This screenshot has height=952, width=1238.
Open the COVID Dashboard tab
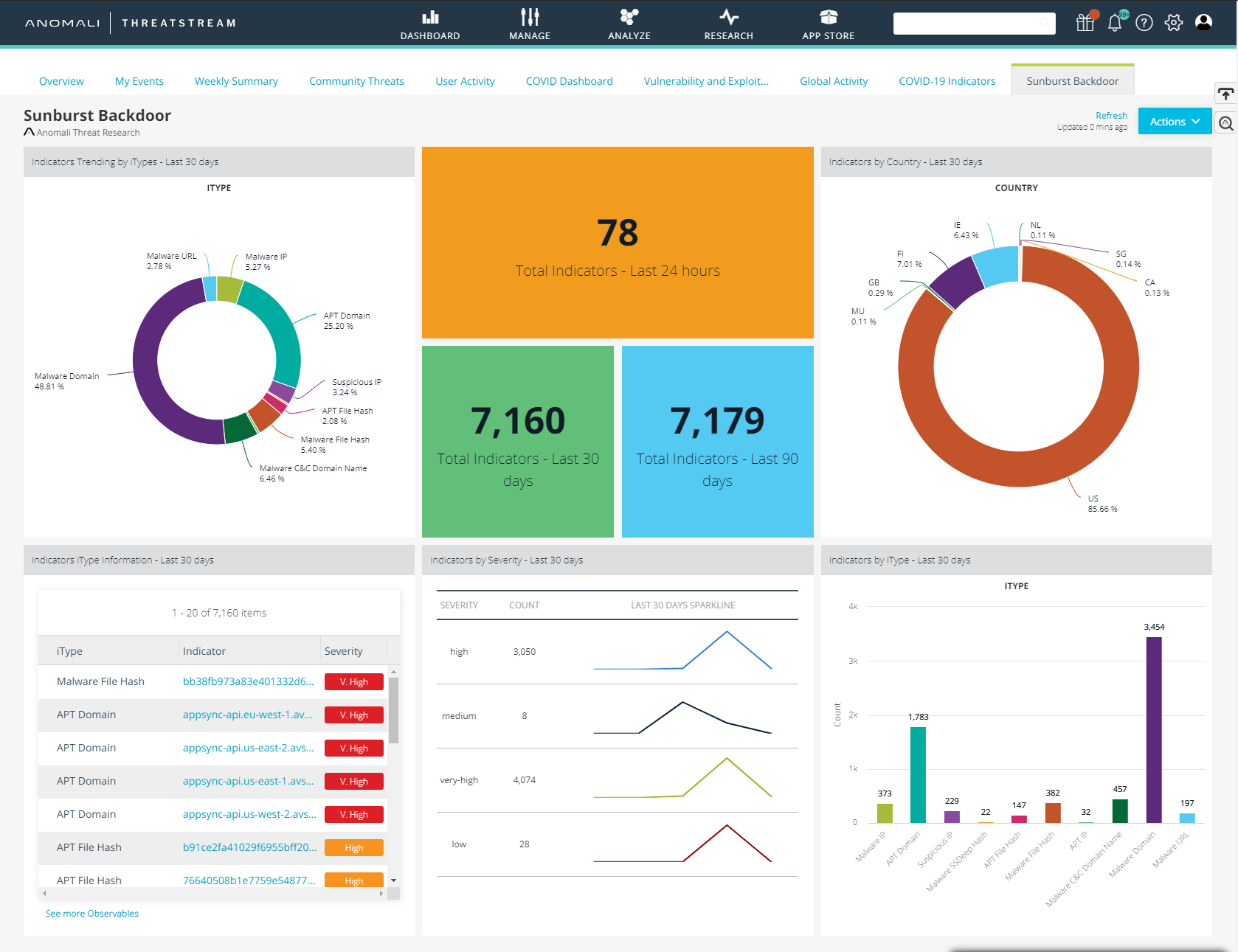(569, 81)
